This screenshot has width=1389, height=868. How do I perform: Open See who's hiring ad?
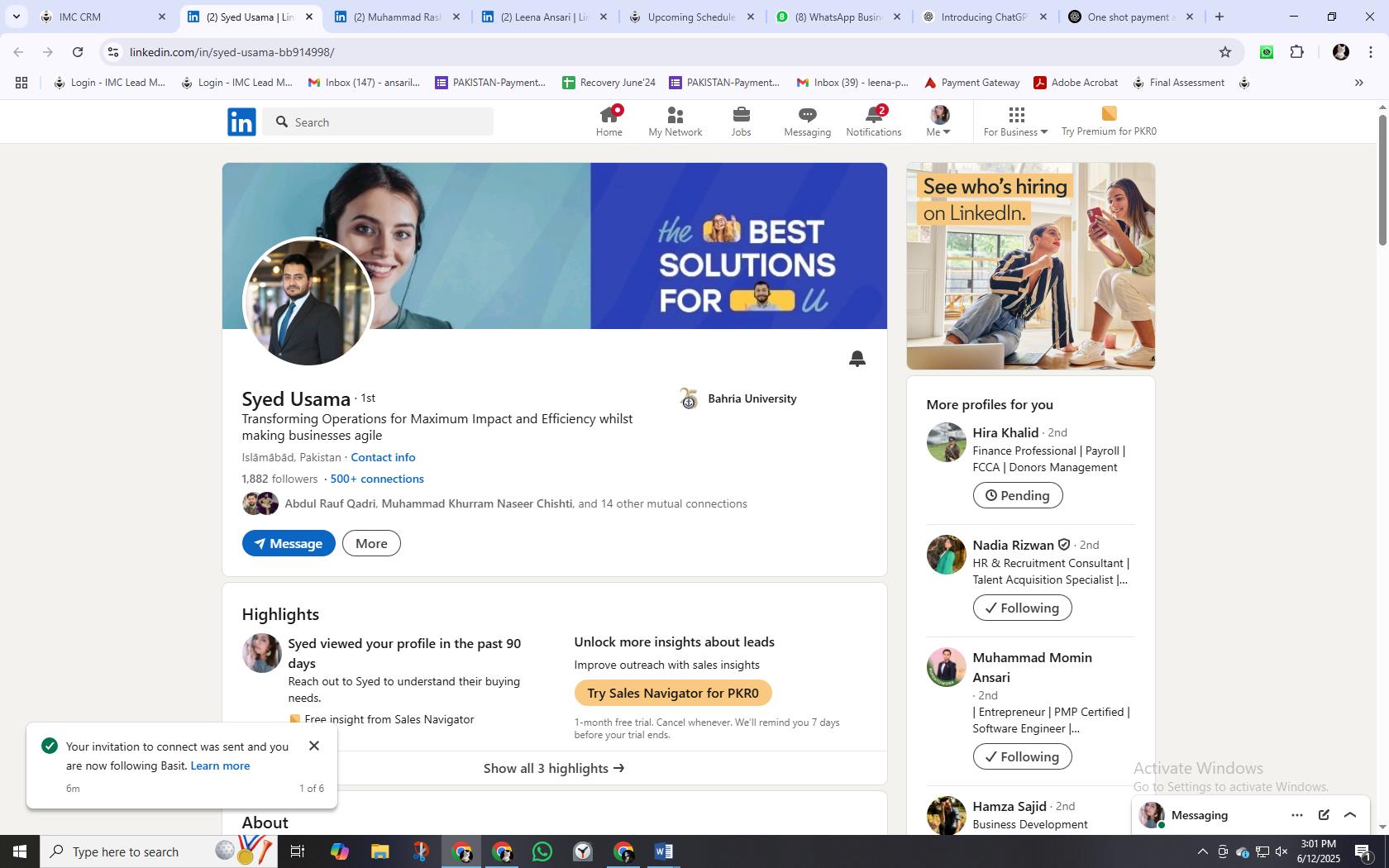(1030, 266)
